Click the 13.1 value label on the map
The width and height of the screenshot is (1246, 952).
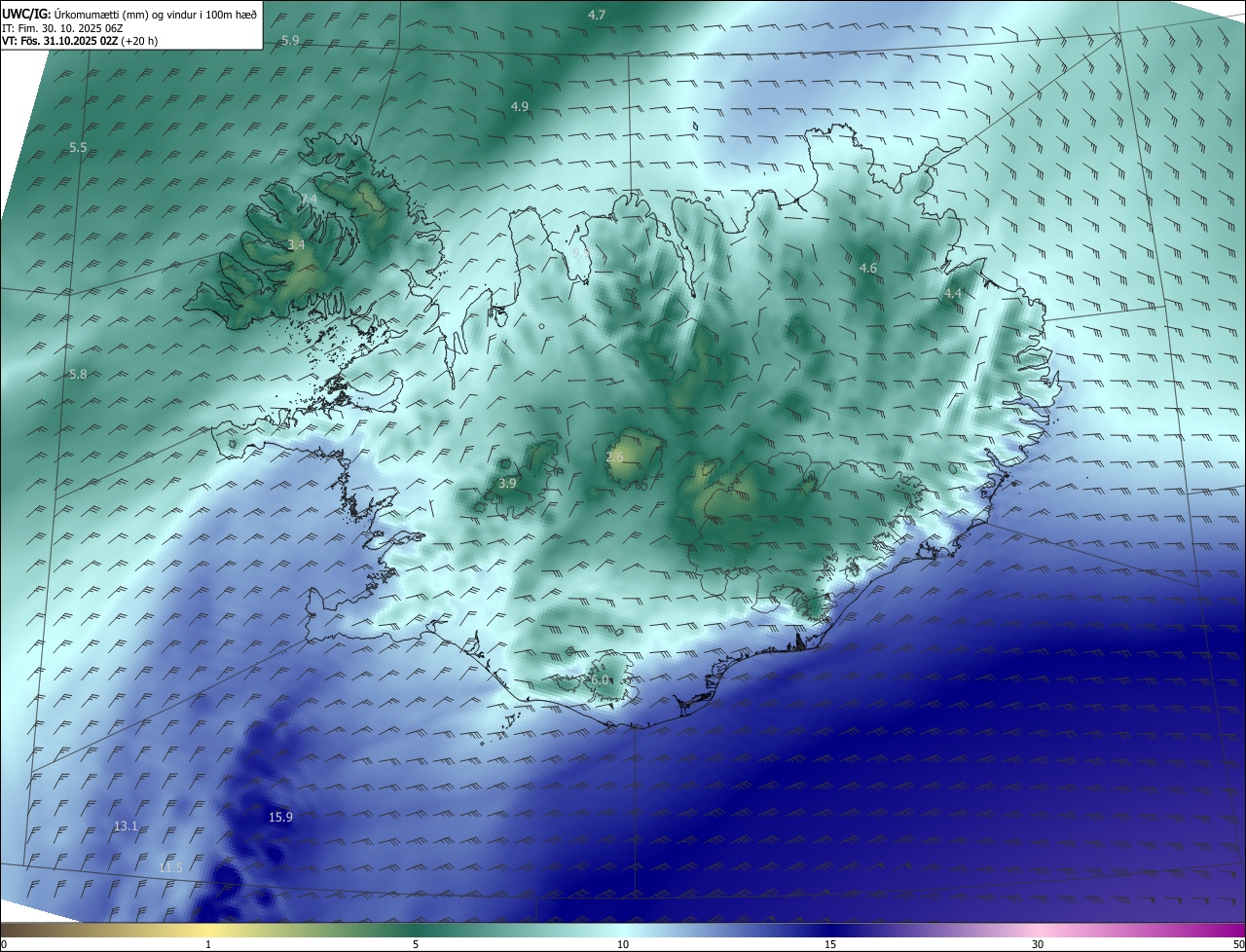click(126, 825)
